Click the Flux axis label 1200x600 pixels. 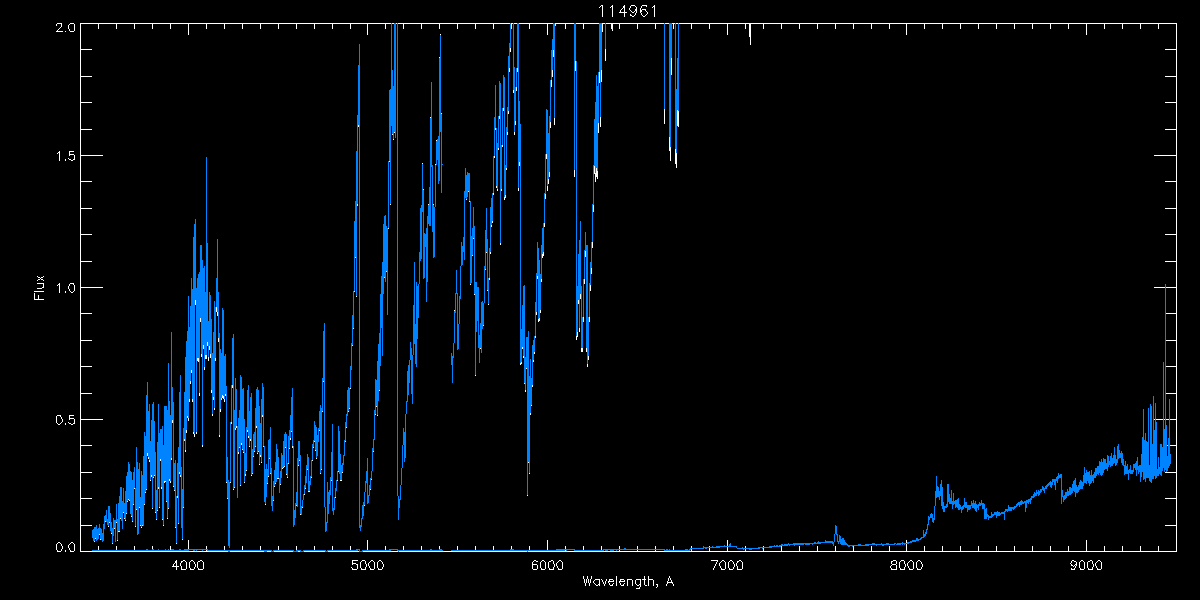40,287
